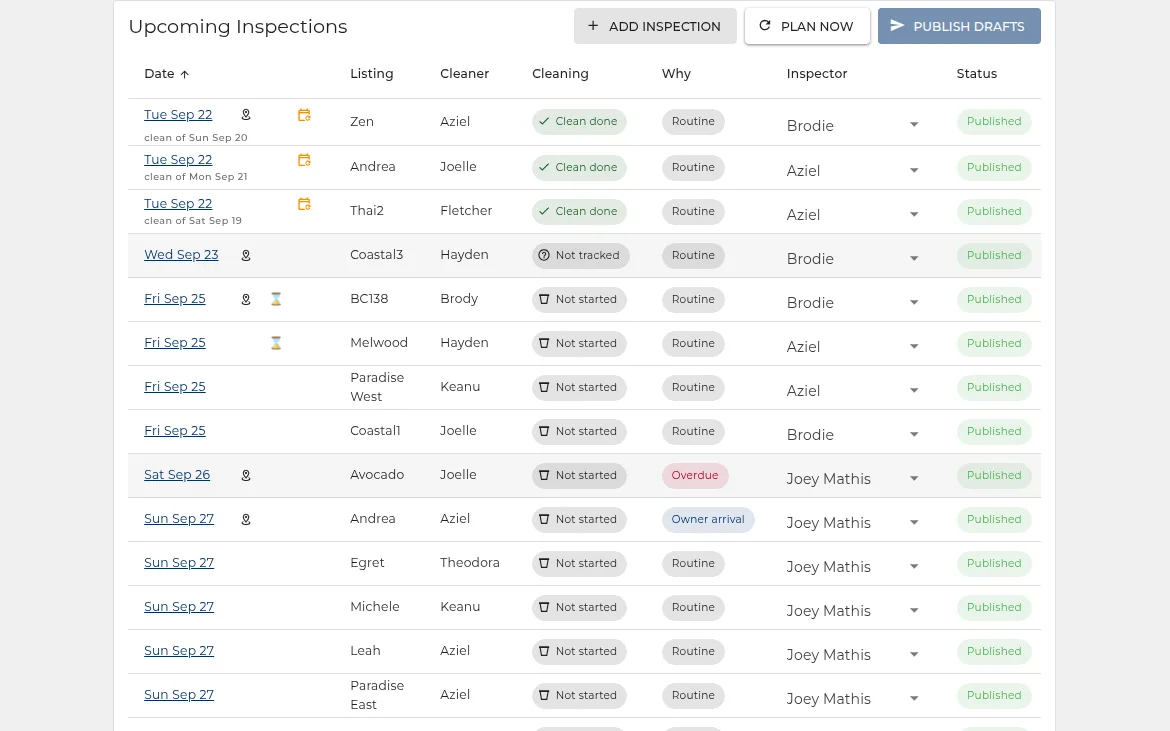Open the inspector dropdown for Paradise East
The image size is (1170, 731).
[914, 698]
